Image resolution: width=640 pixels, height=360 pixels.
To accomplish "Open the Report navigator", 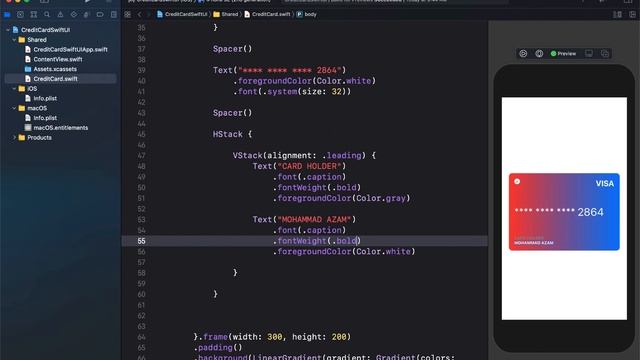I will tap(114, 15).
